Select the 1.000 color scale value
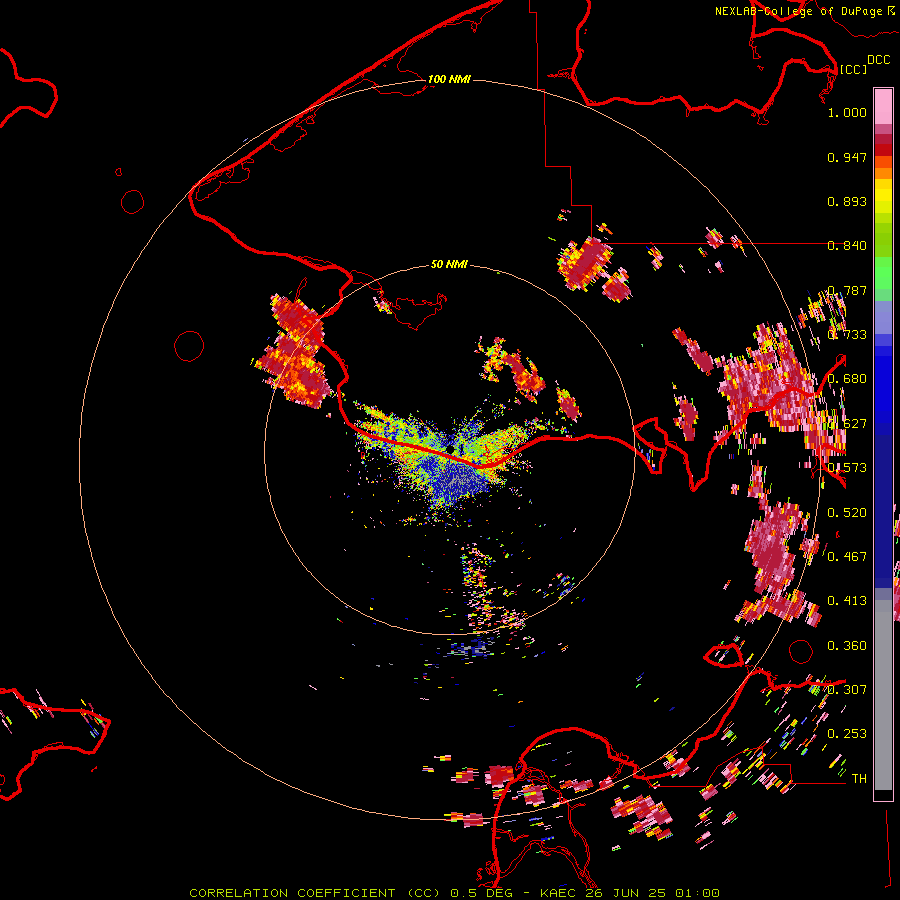The width and height of the screenshot is (900, 900). coord(847,112)
